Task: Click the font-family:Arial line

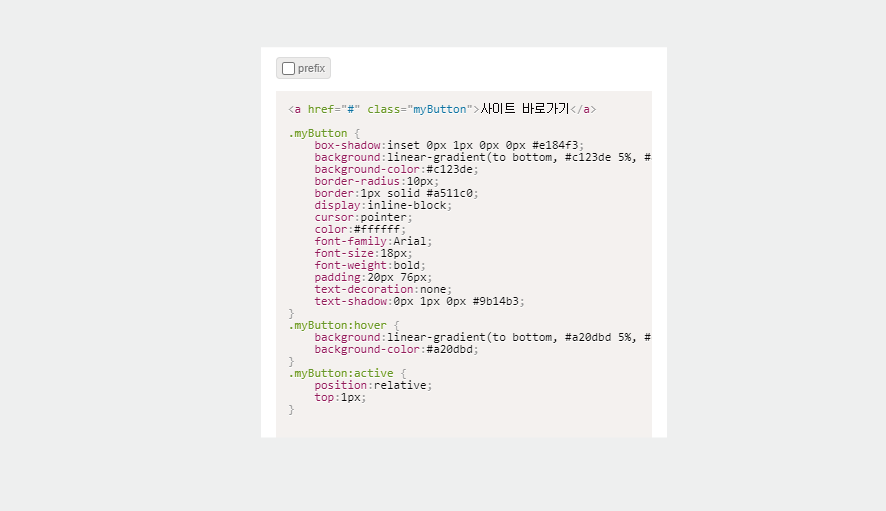Action: pos(373,241)
